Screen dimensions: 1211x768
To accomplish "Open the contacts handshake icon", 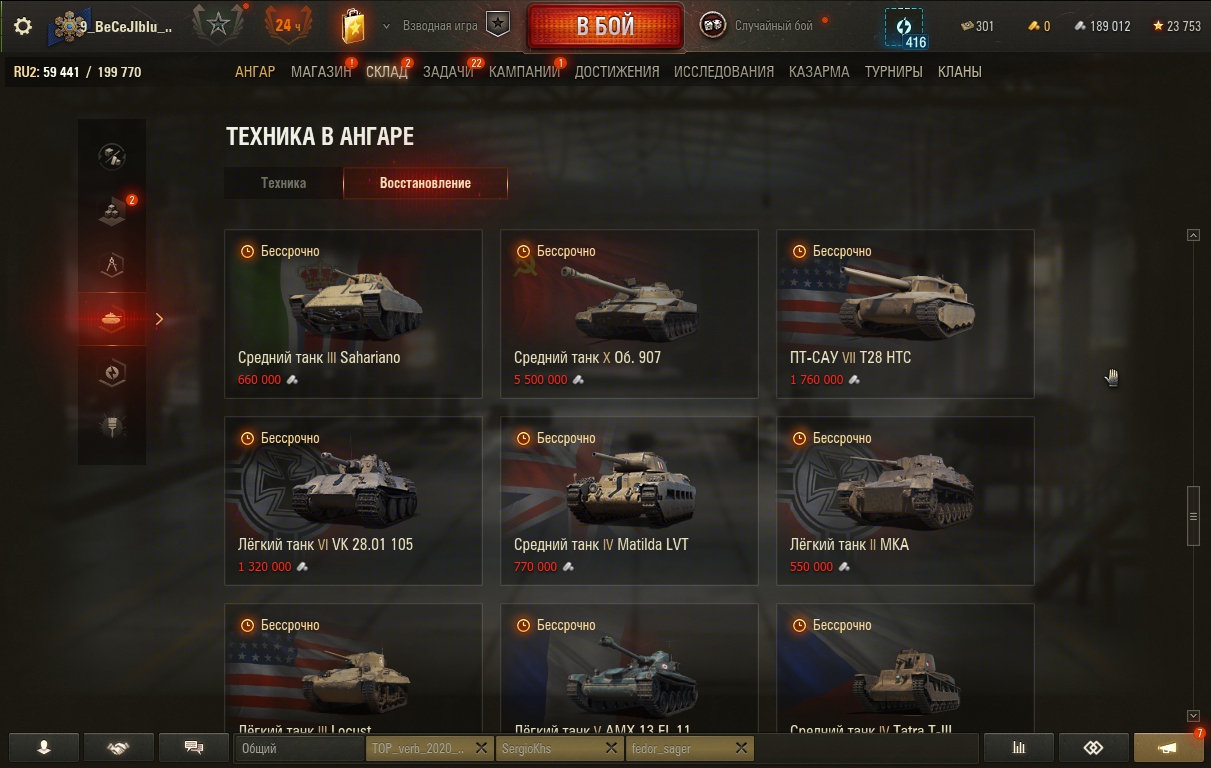I will point(118,747).
